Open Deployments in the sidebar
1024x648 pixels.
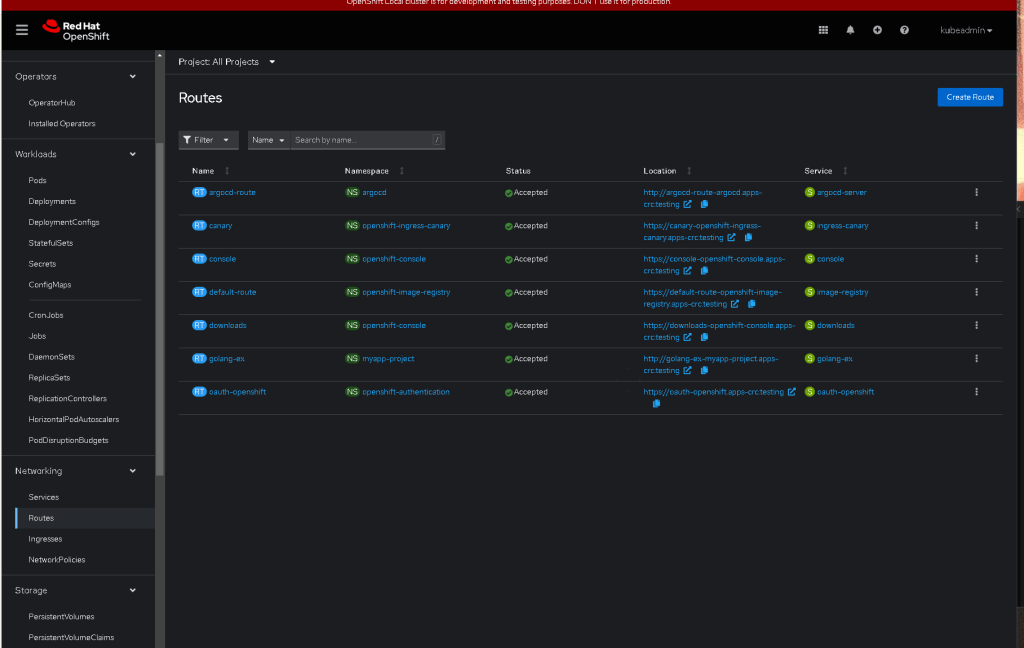(x=52, y=202)
